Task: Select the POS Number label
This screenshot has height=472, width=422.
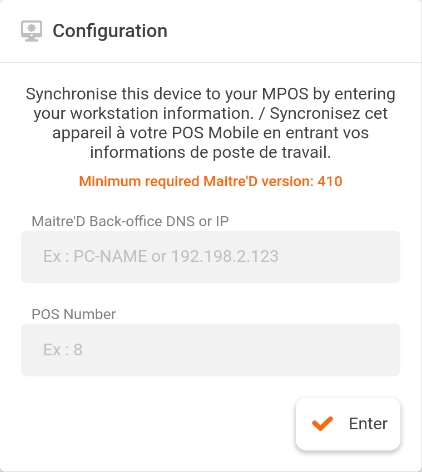Action: click(x=74, y=314)
